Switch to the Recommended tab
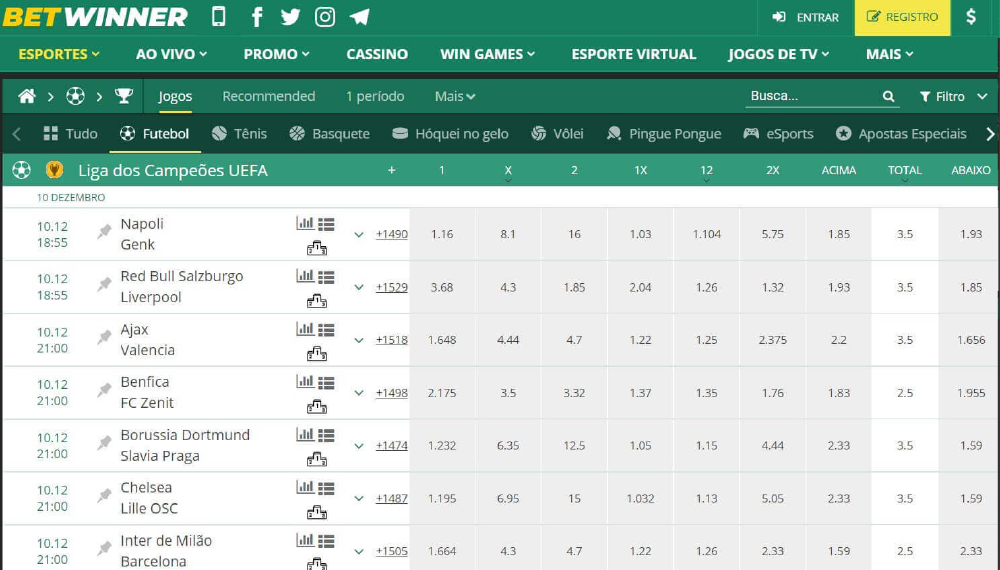1000x570 pixels. click(268, 96)
